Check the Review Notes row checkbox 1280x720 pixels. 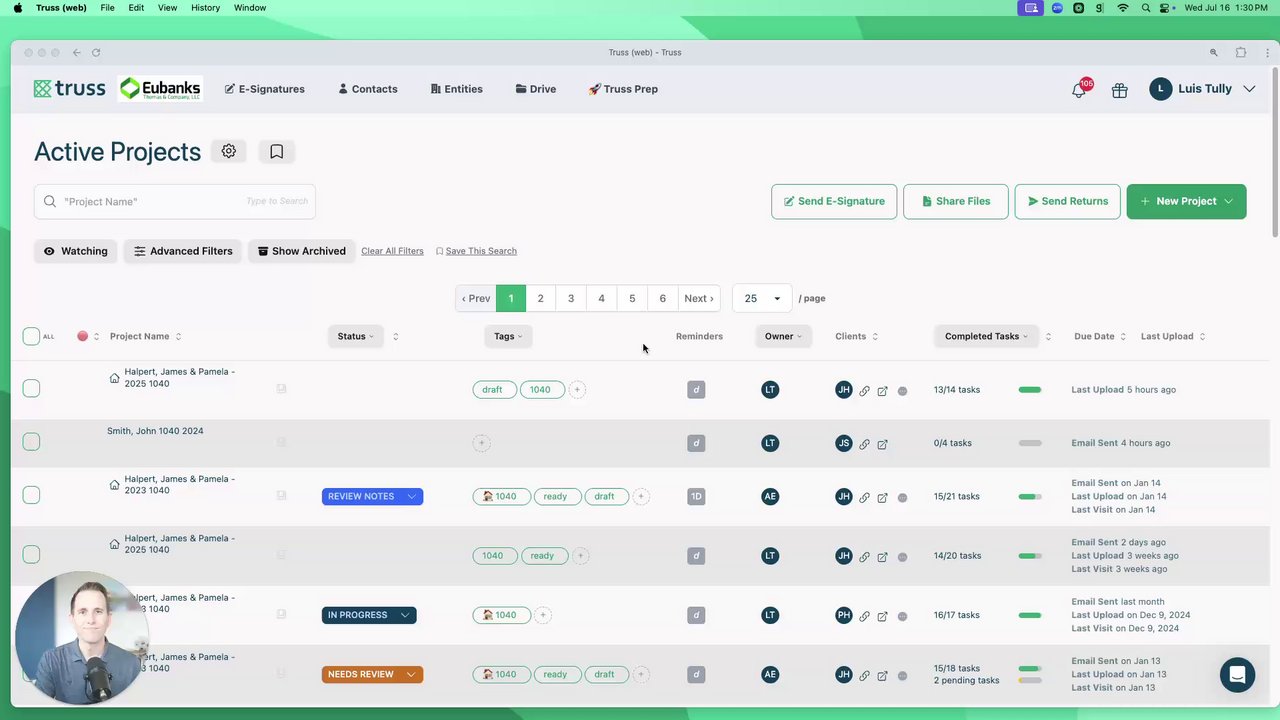pos(31,495)
